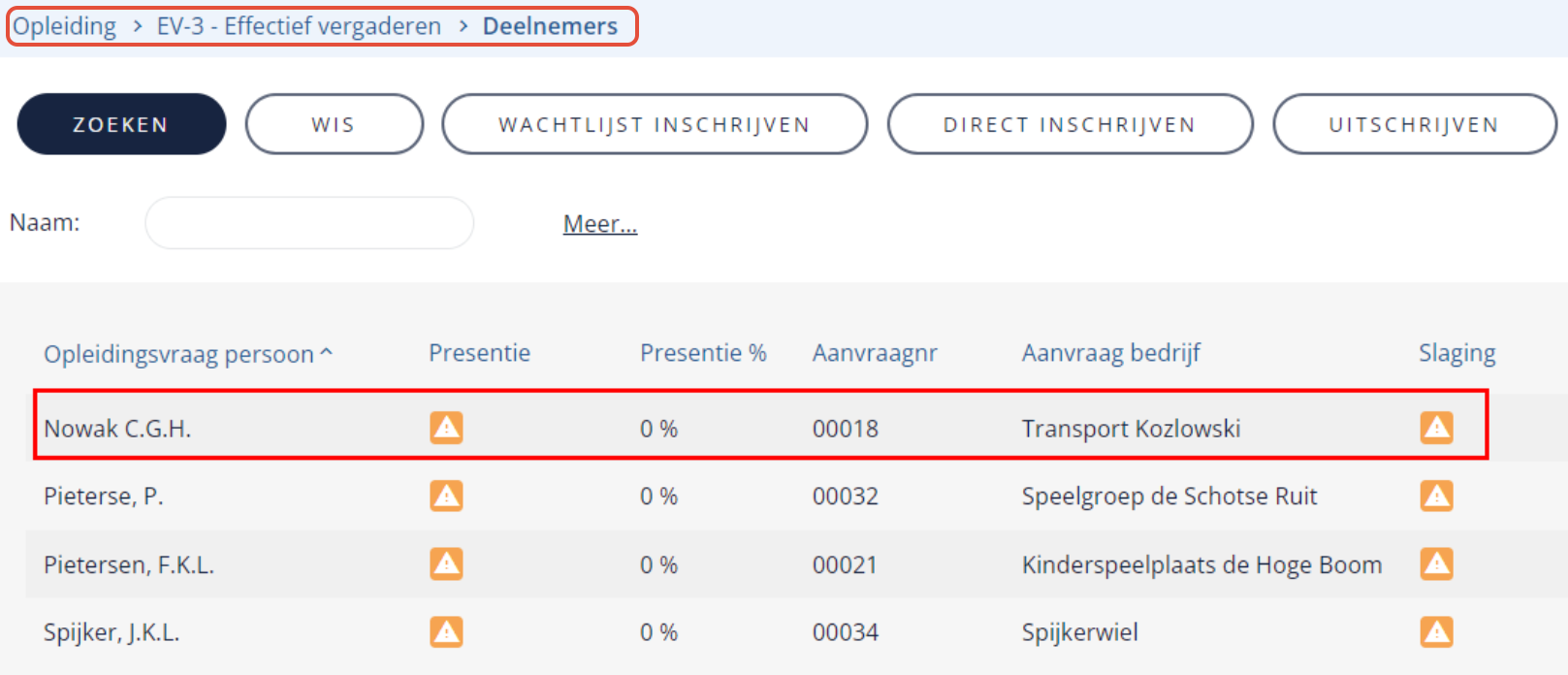Viewport: 1568px width, 675px height.
Task: Select participant Pieterse, P.
Action: tap(104, 497)
